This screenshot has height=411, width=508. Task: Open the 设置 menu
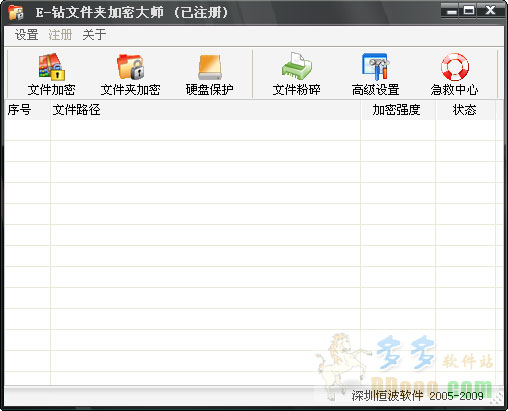(x=26, y=35)
